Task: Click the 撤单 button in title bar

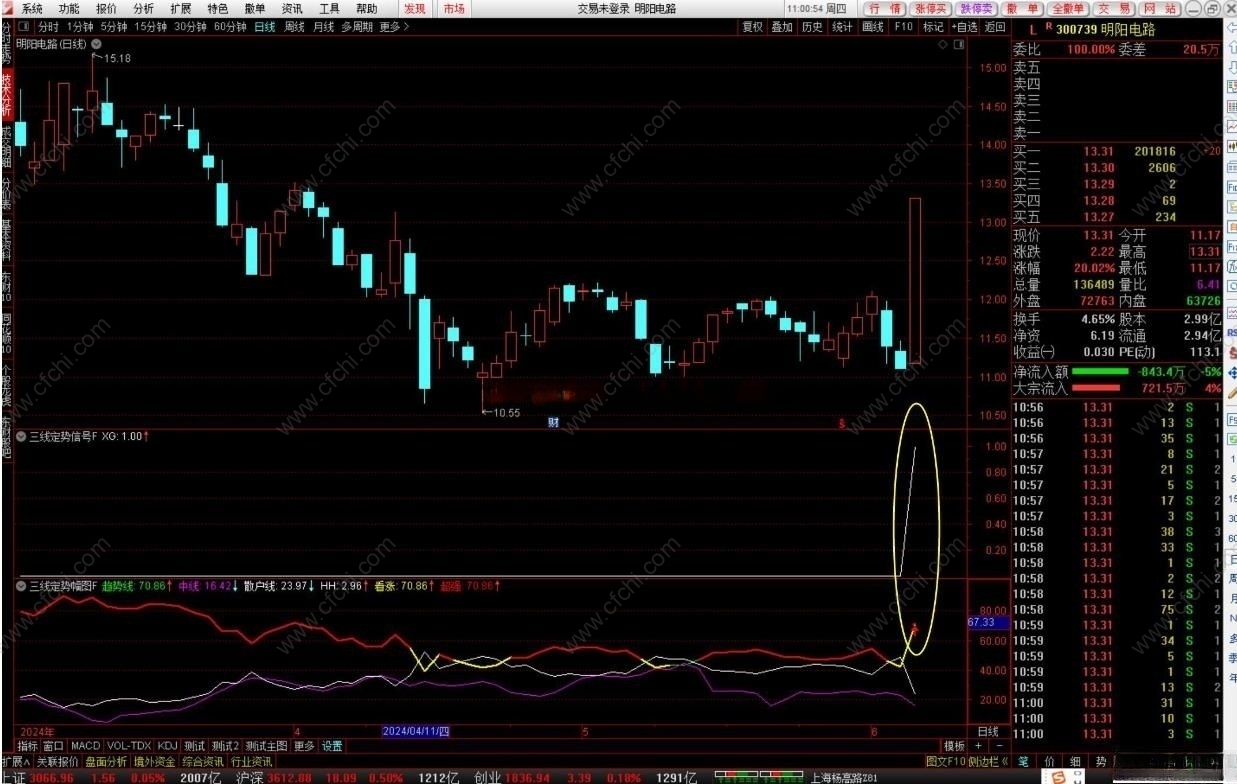Action: point(1024,8)
